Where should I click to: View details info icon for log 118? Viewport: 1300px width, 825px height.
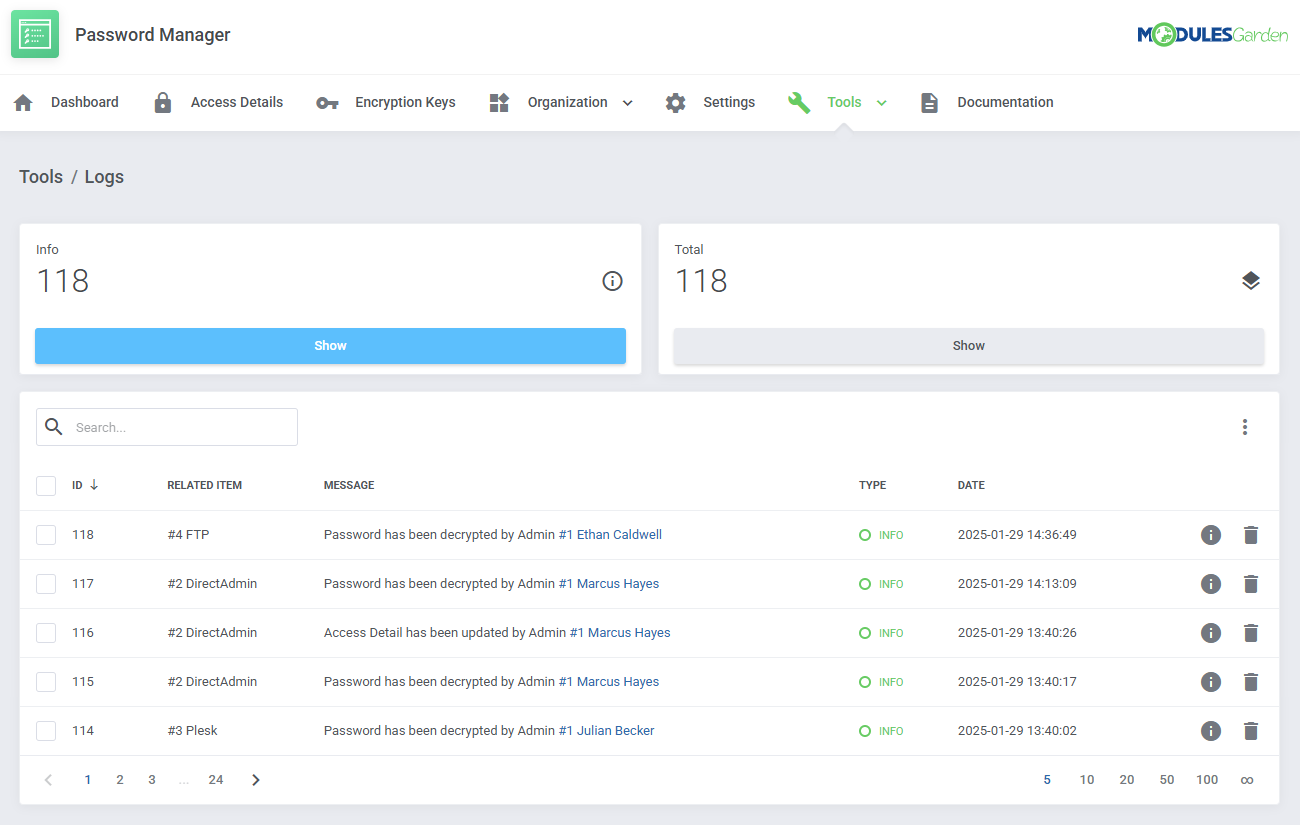pyautogui.click(x=1211, y=535)
